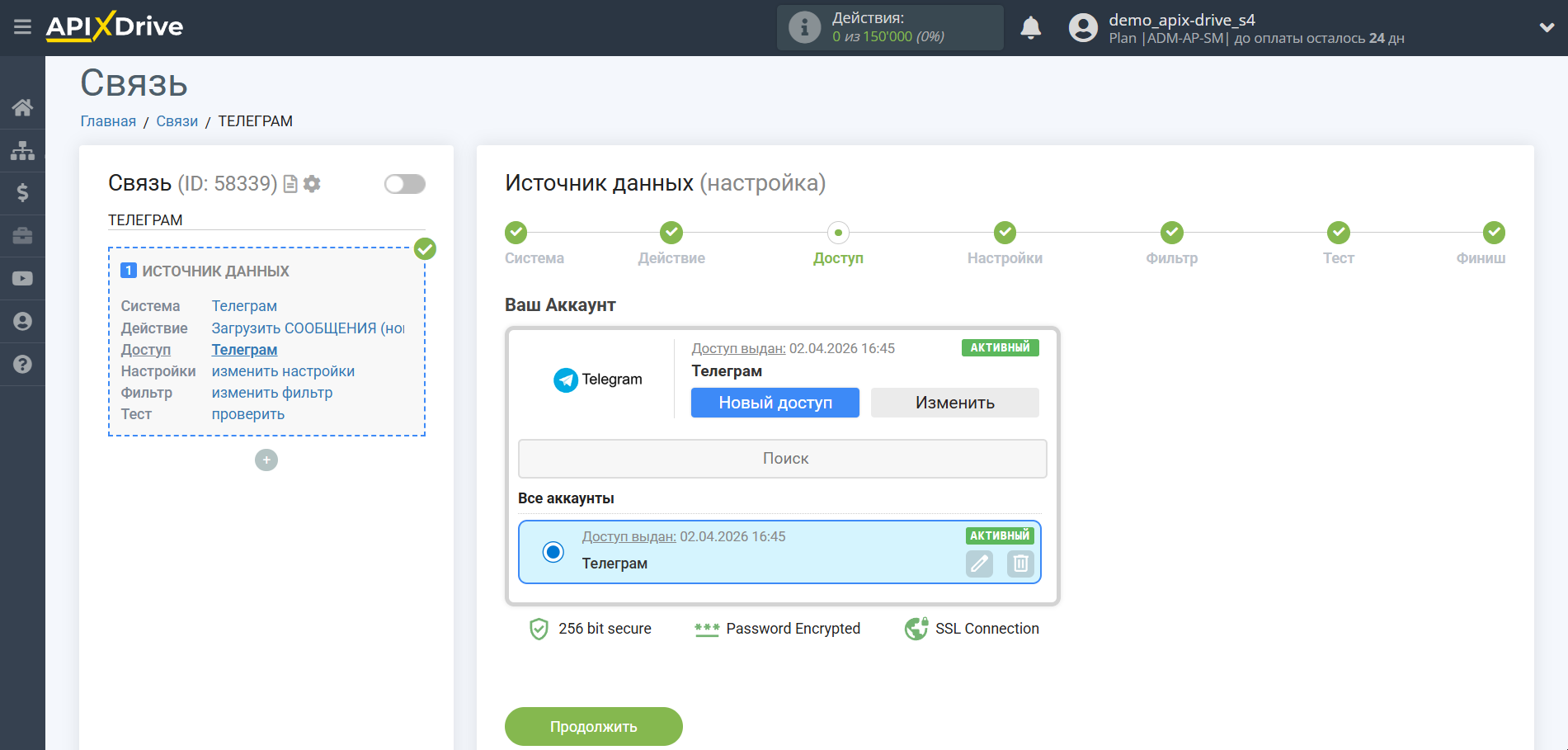Viewport: 1568px width, 750px height.
Task: Open the notification bell
Action: click(1030, 27)
